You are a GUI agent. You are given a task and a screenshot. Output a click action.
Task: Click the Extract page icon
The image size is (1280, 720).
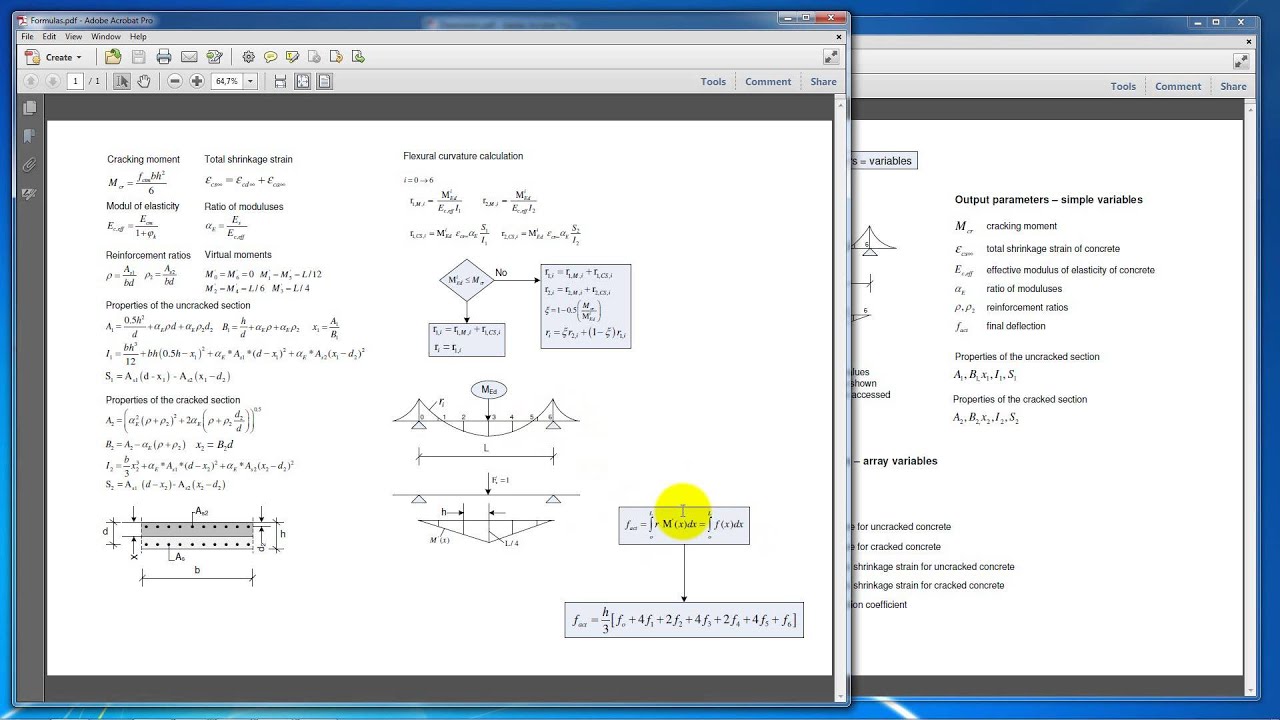tap(358, 57)
